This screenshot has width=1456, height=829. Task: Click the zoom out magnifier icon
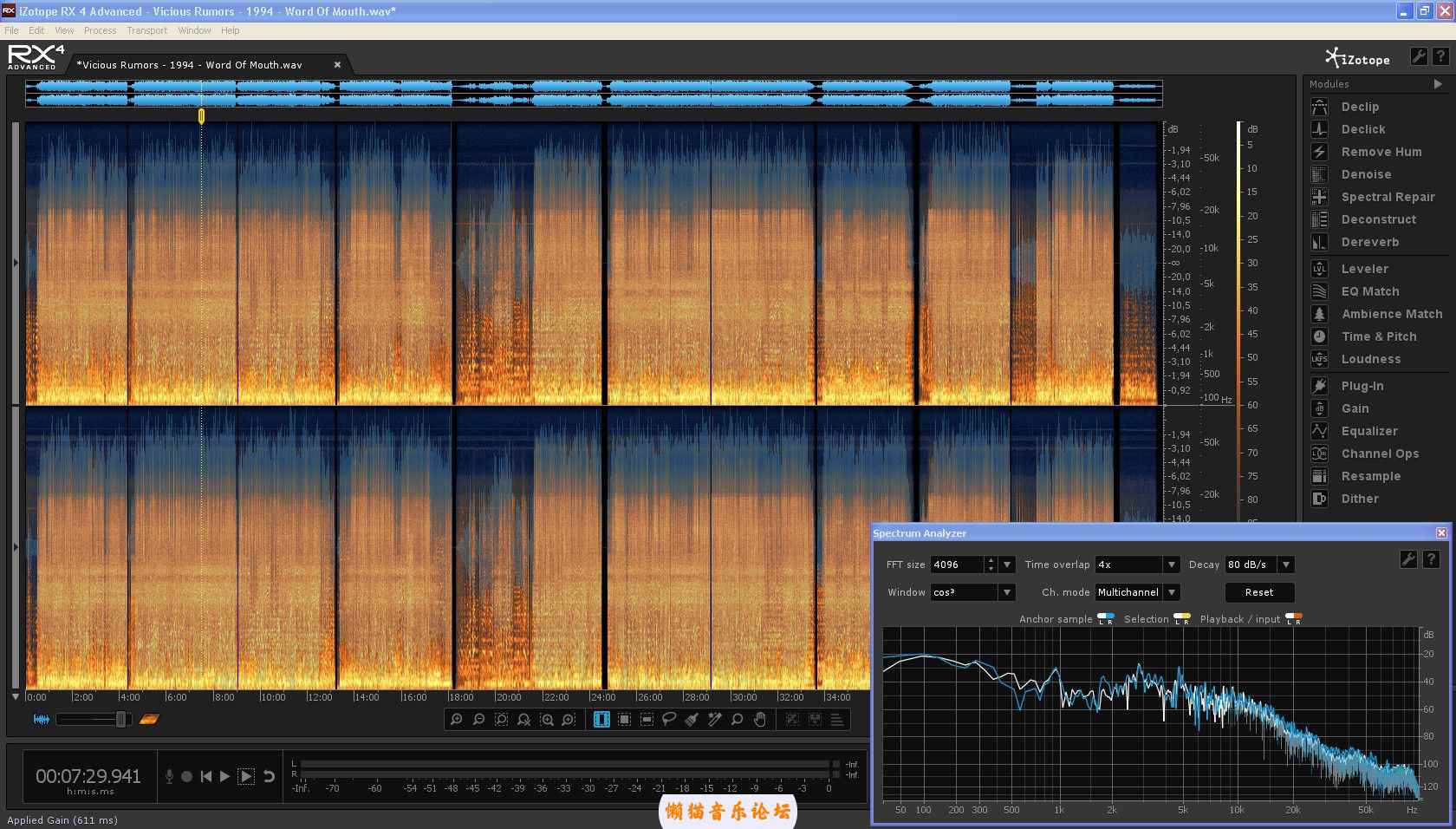[x=478, y=720]
